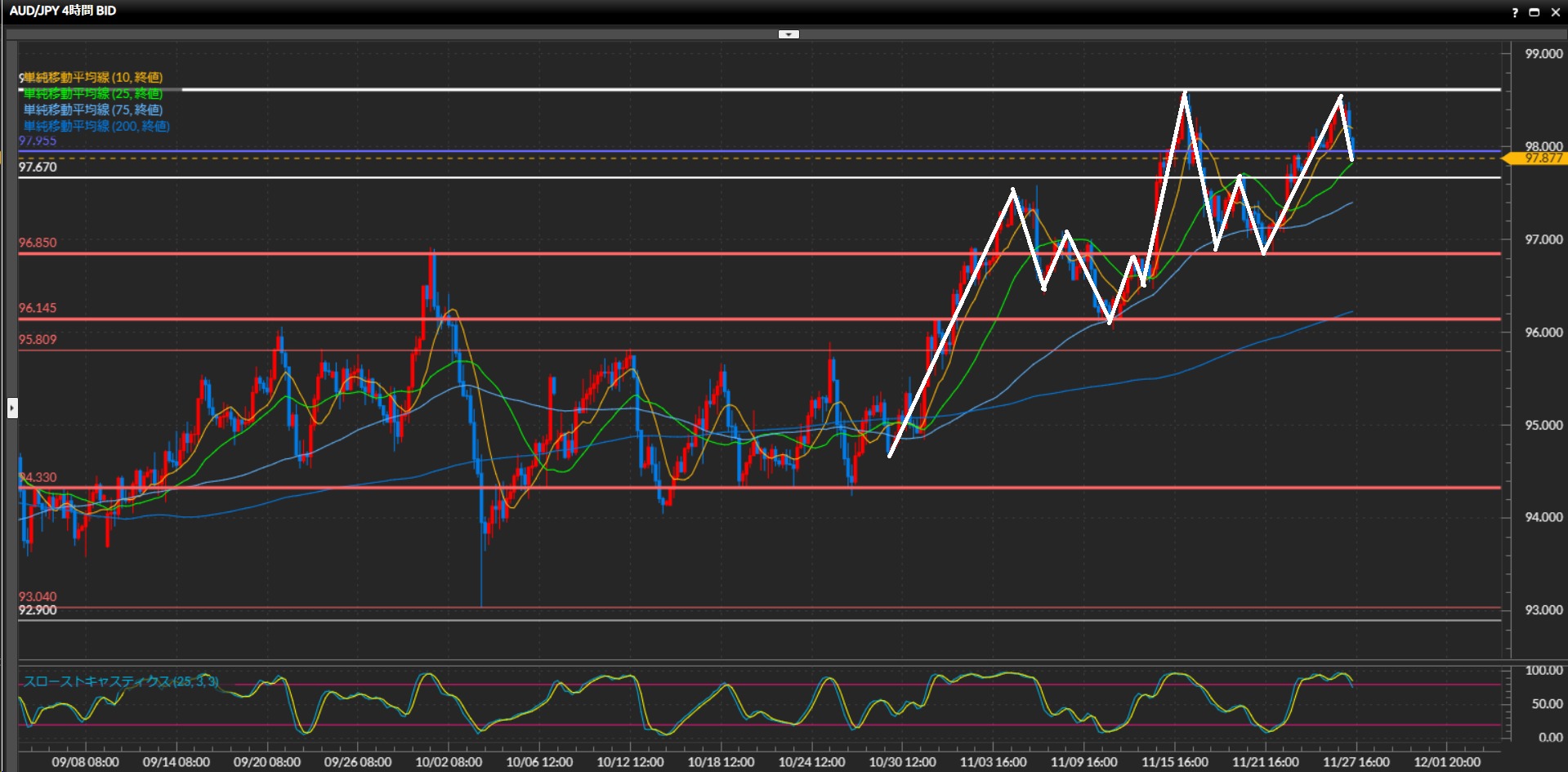Select the 25-period moving average label
The height and width of the screenshot is (772, 1568).
(92, 94)
